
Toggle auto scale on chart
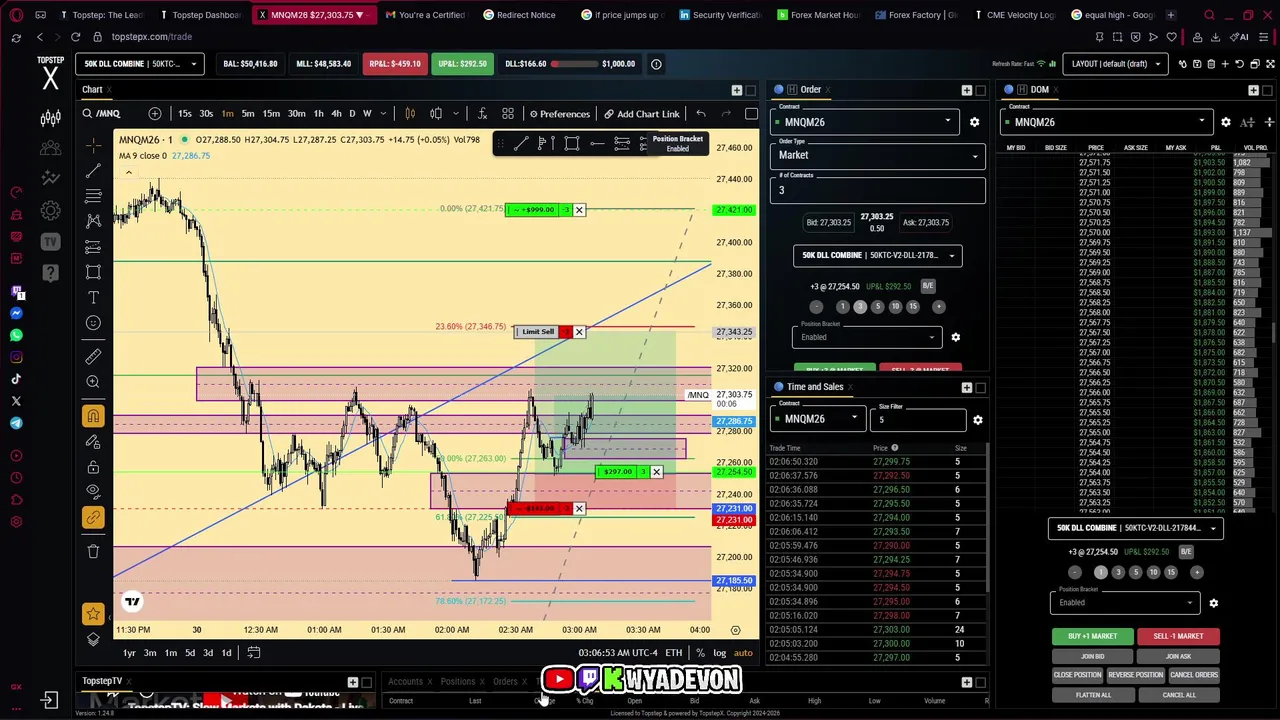pos(743,653)
